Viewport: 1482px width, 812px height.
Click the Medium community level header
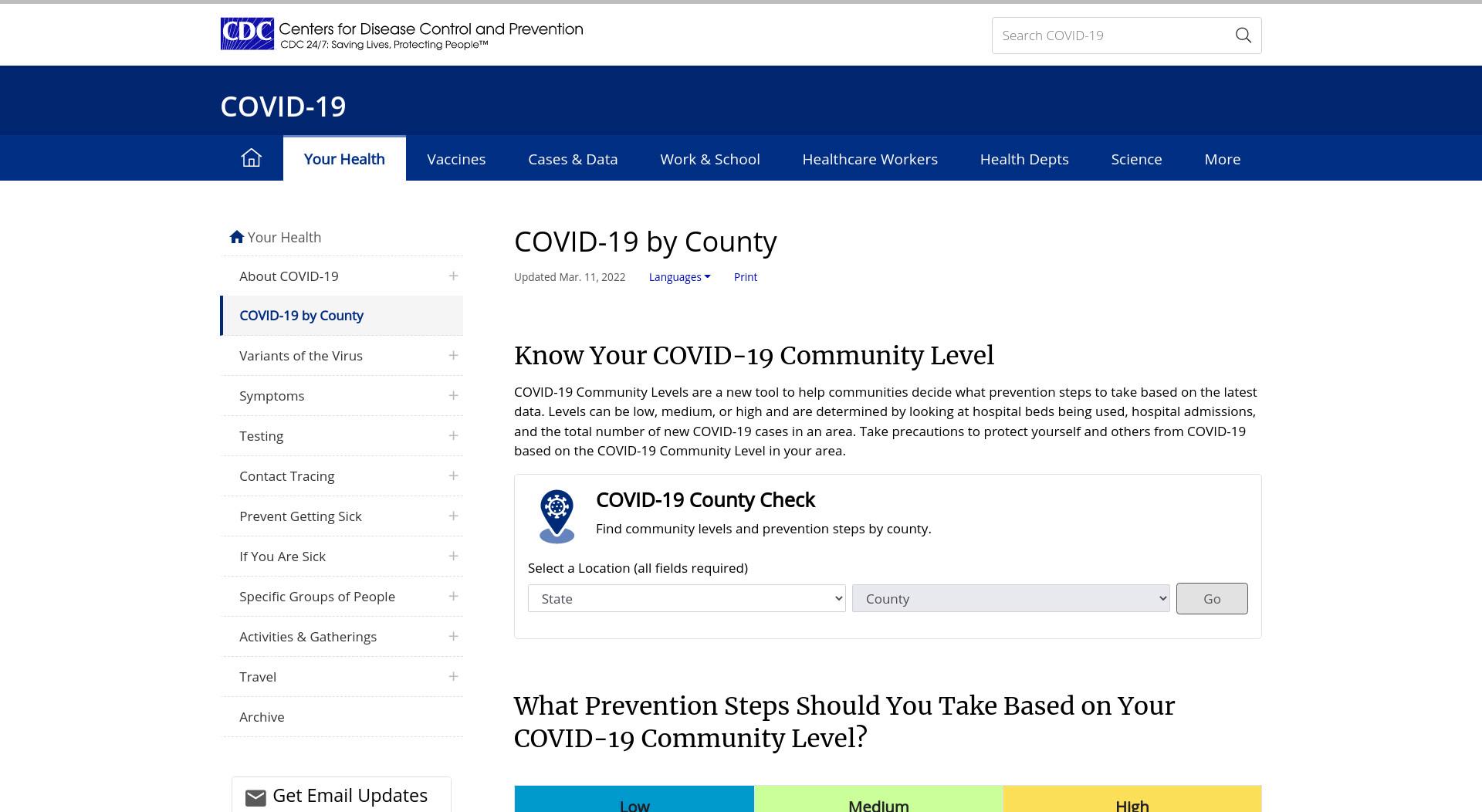click(878, 800)
